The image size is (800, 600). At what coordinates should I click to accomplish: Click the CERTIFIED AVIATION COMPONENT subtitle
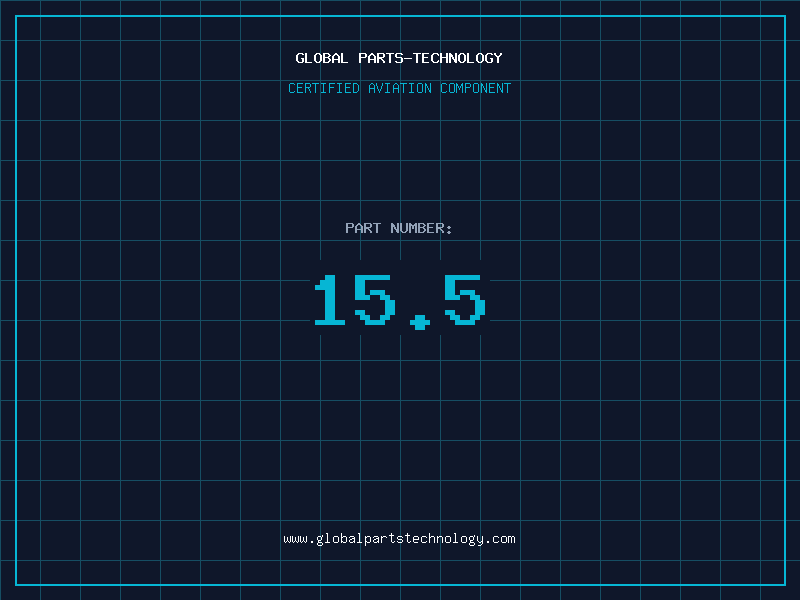pos(399,88)
